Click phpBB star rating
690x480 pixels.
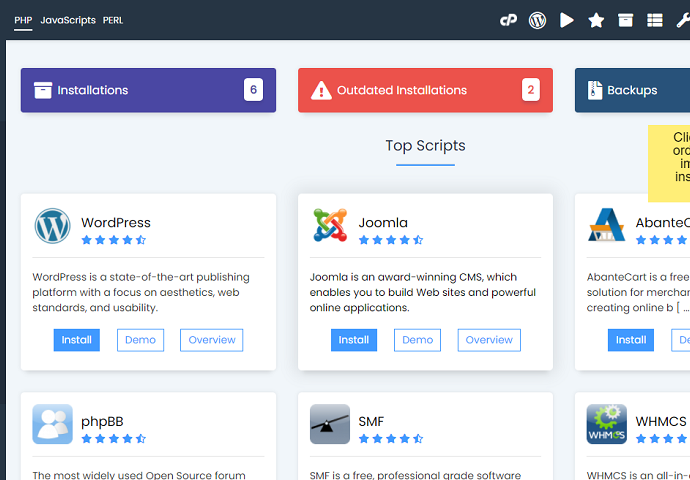[x=114, y=439]
